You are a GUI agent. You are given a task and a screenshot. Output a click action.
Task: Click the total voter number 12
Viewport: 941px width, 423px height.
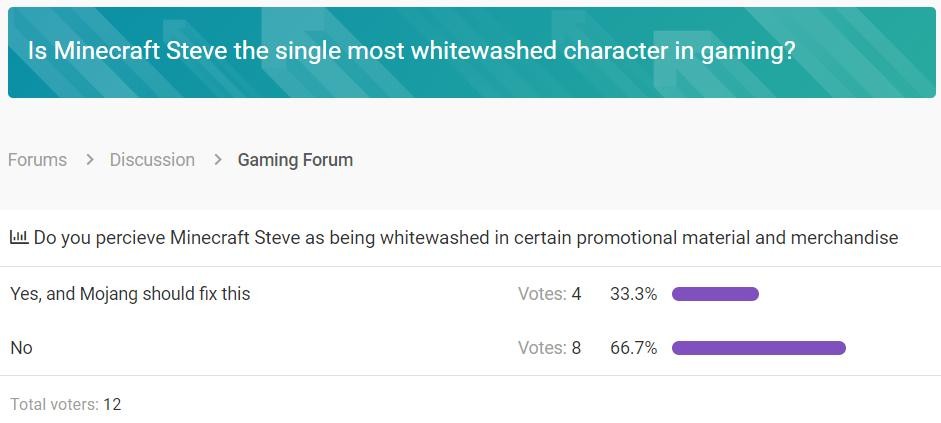pos(112,405)
